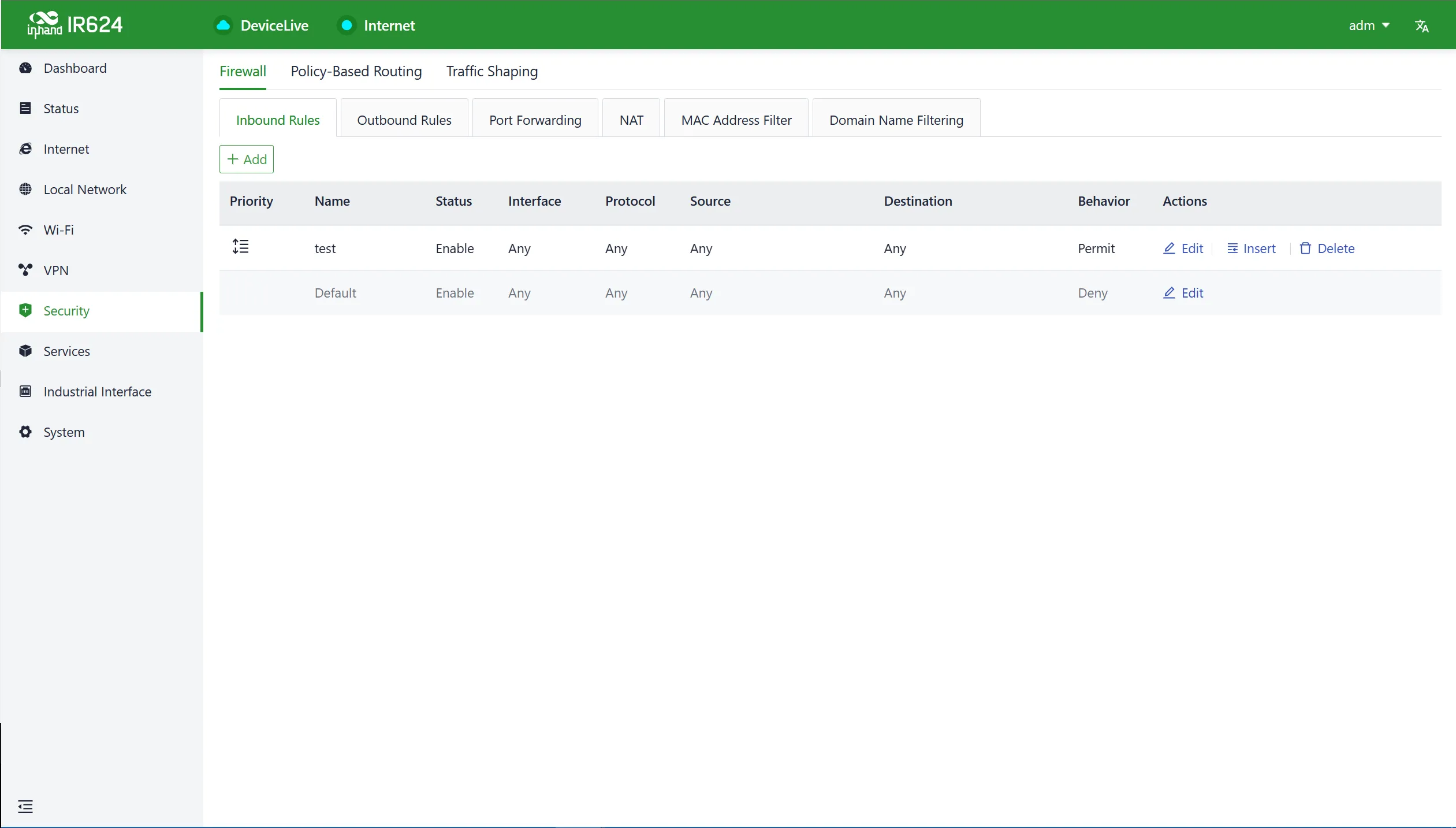Go to Status in the sidebar
The width and height of the screenshot is (1456, 828).
102,109
